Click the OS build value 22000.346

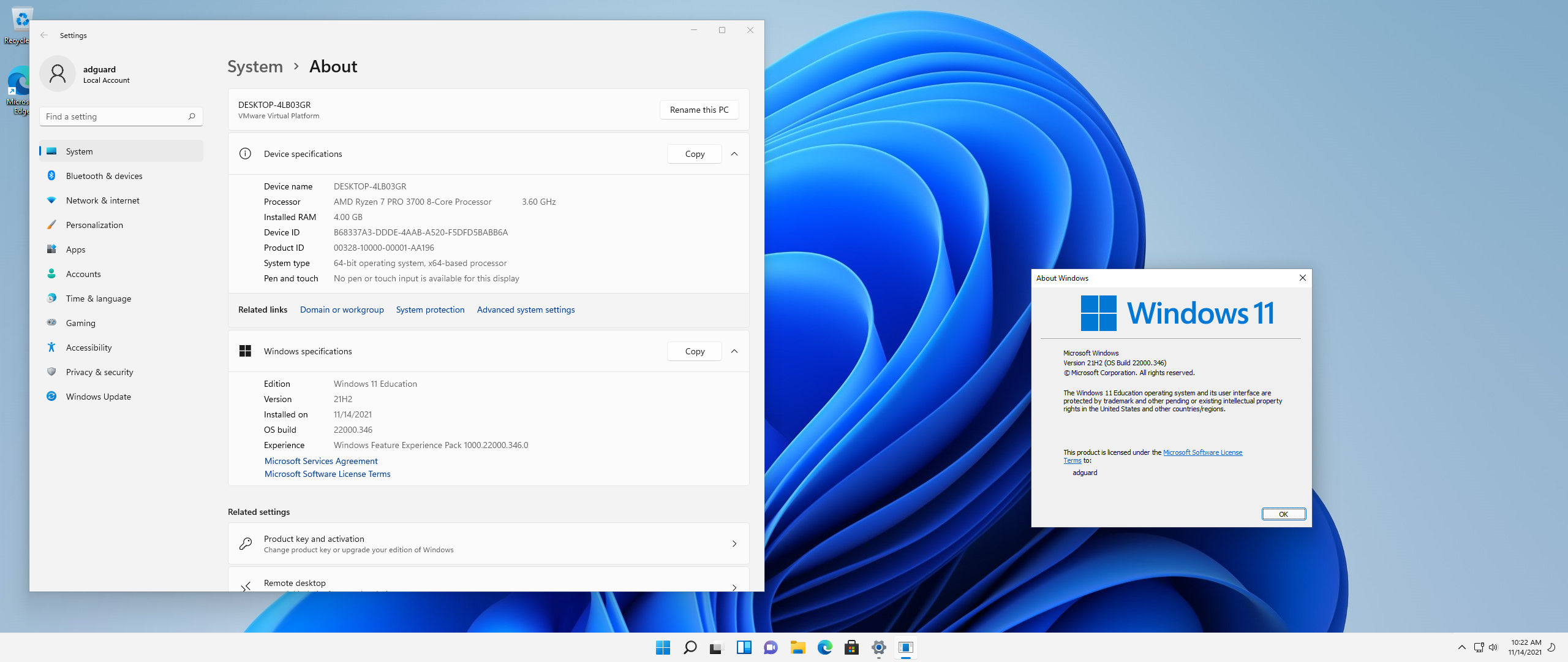353,430
